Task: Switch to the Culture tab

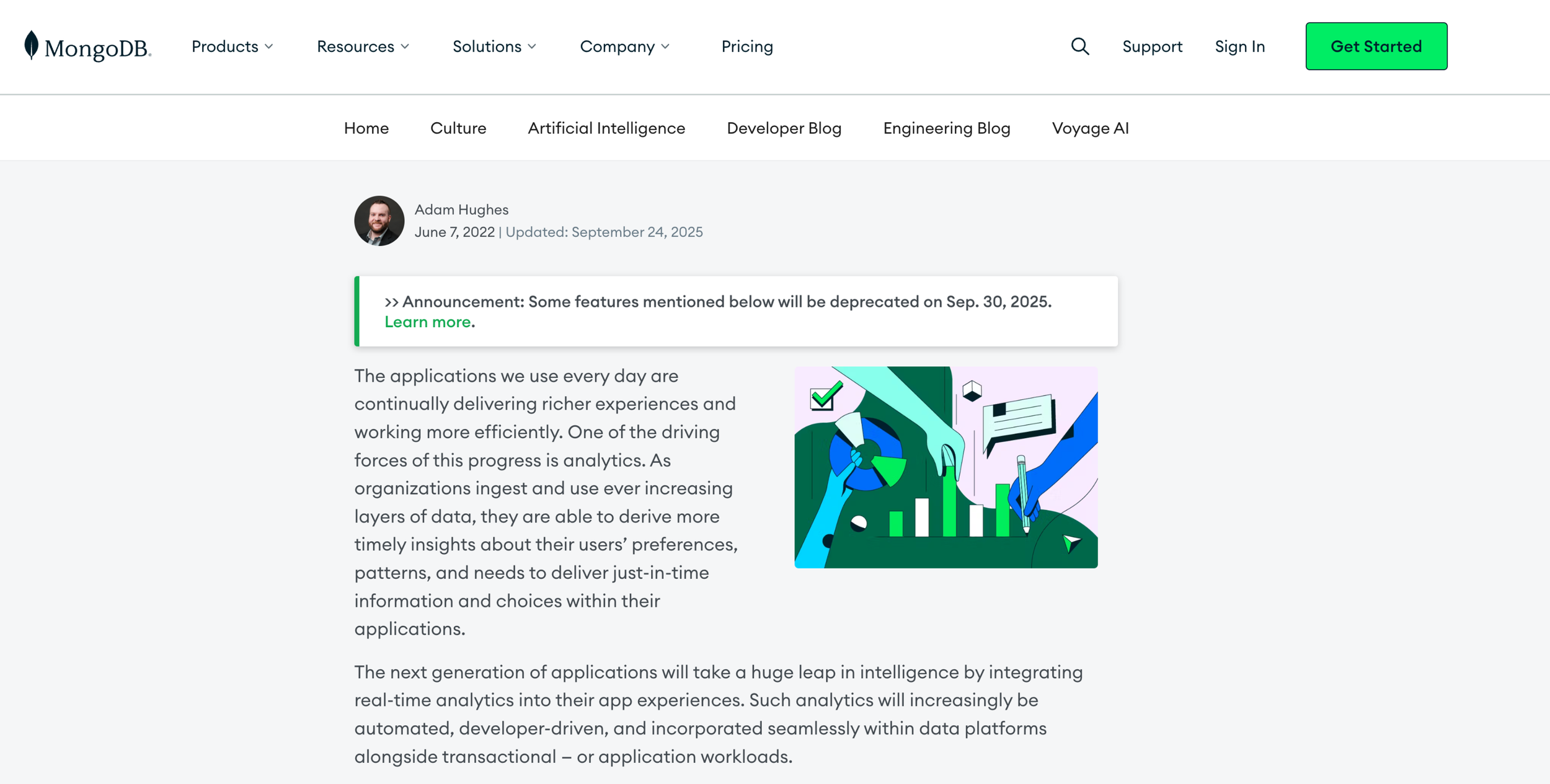Action: point(458,128)
